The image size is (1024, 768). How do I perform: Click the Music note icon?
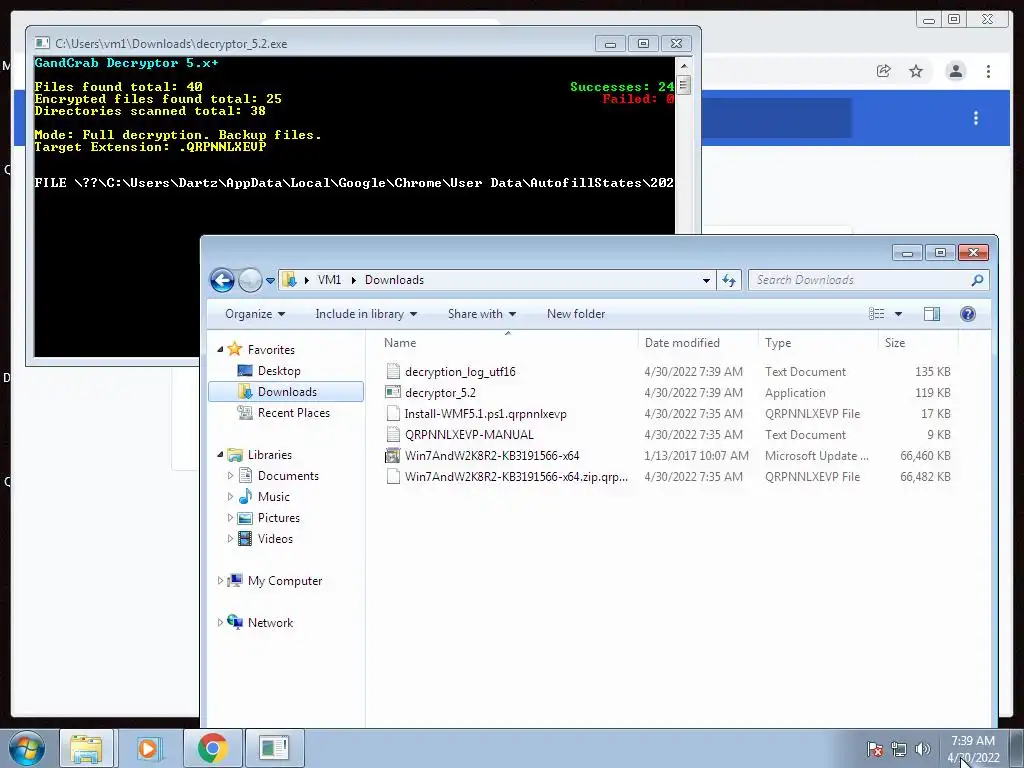coord(246,496)
